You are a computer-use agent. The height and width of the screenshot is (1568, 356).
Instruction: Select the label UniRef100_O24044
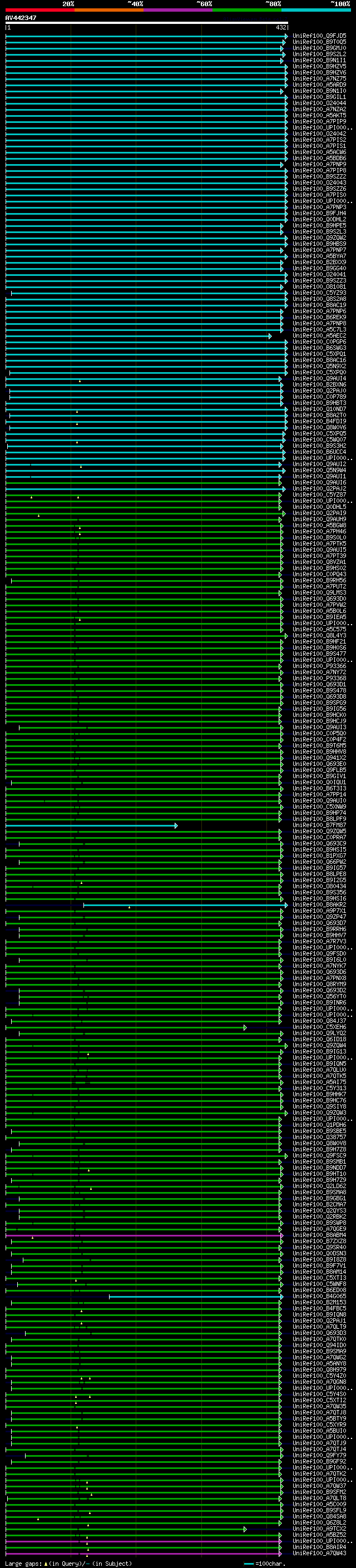[x=319, y=103]
